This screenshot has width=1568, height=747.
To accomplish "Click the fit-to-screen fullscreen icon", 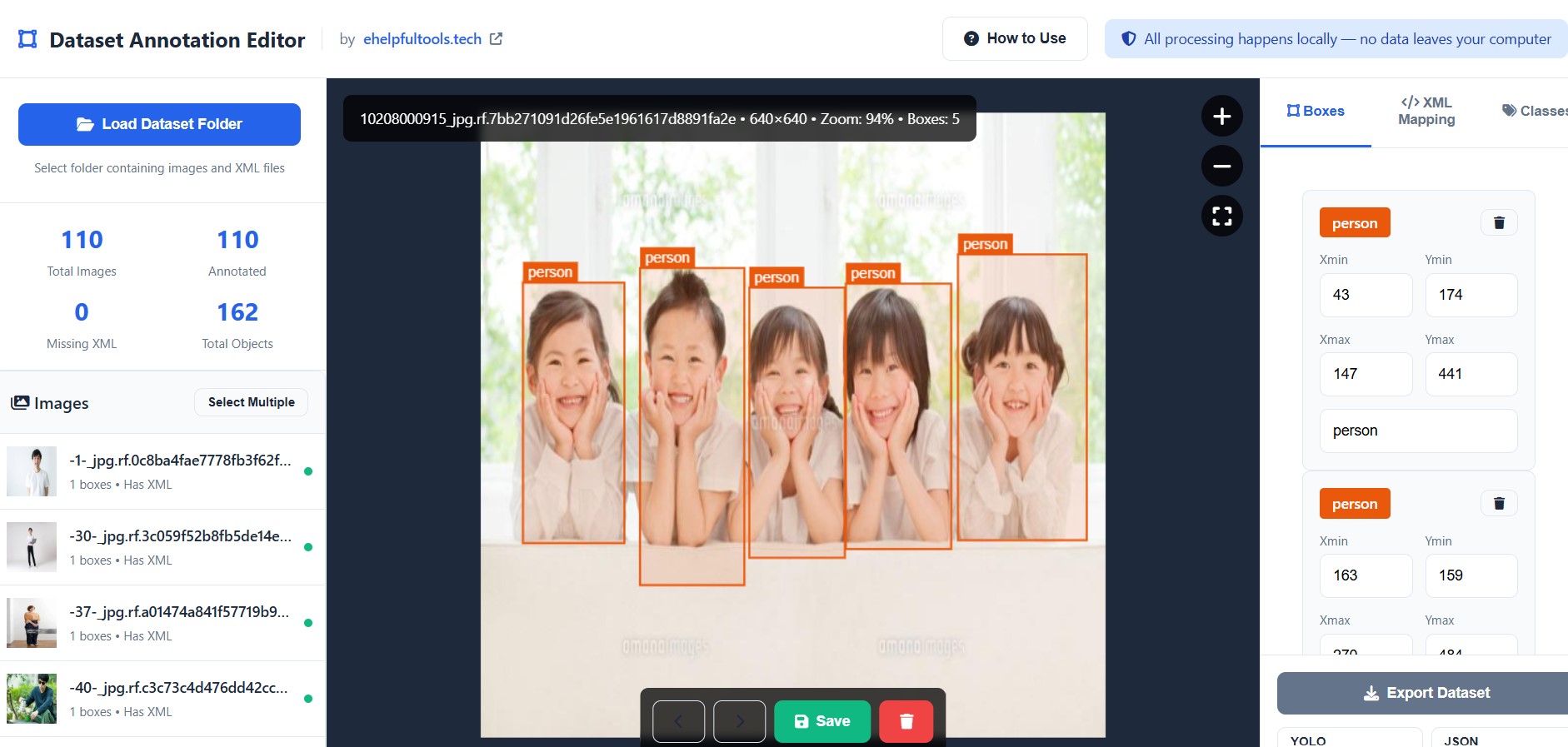I will [1221, 217].
